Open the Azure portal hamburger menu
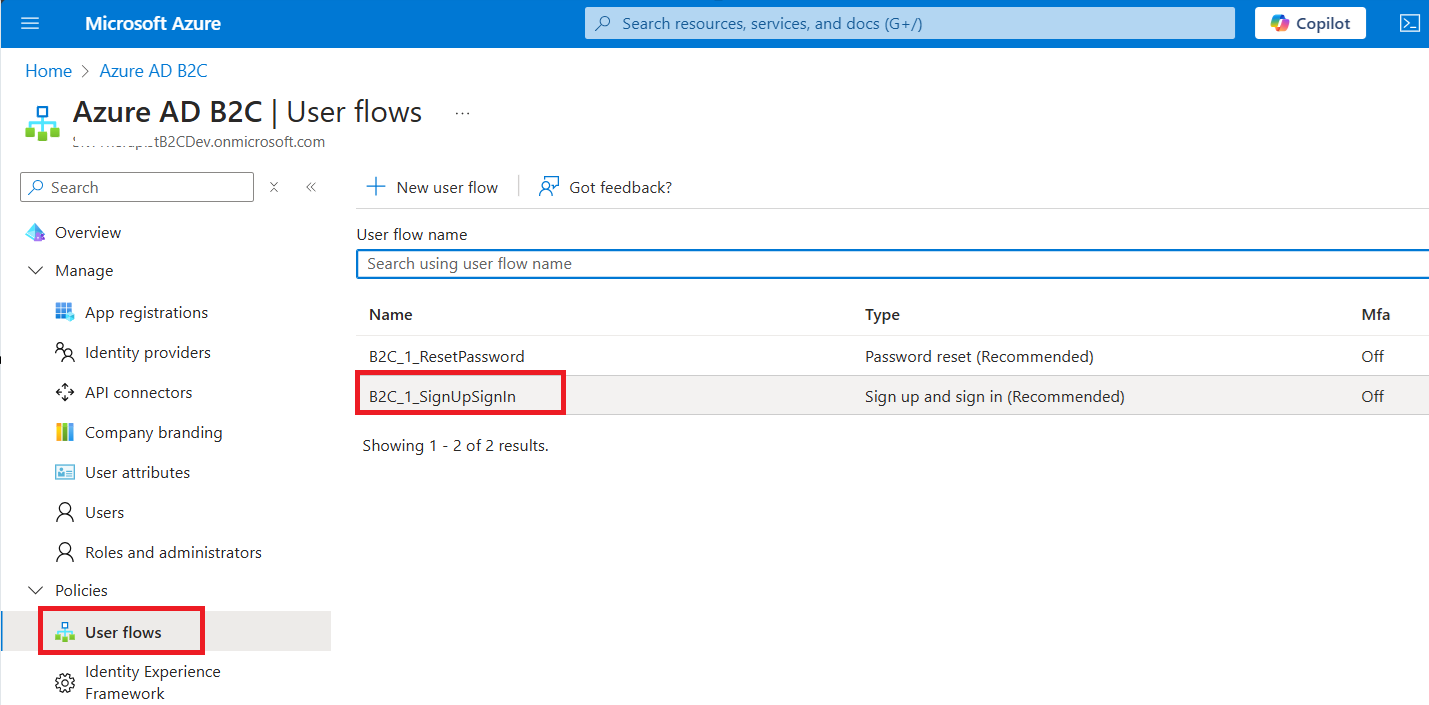The width and height of the screenshot is (1429, 705). click(30, 23)
